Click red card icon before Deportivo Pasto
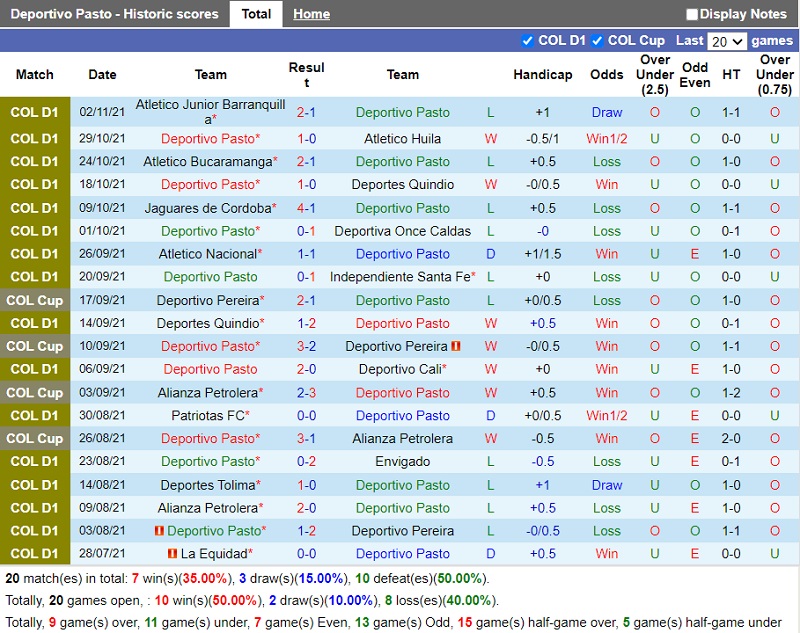This screenshot has width=800, height=633. tap(159, 531)
